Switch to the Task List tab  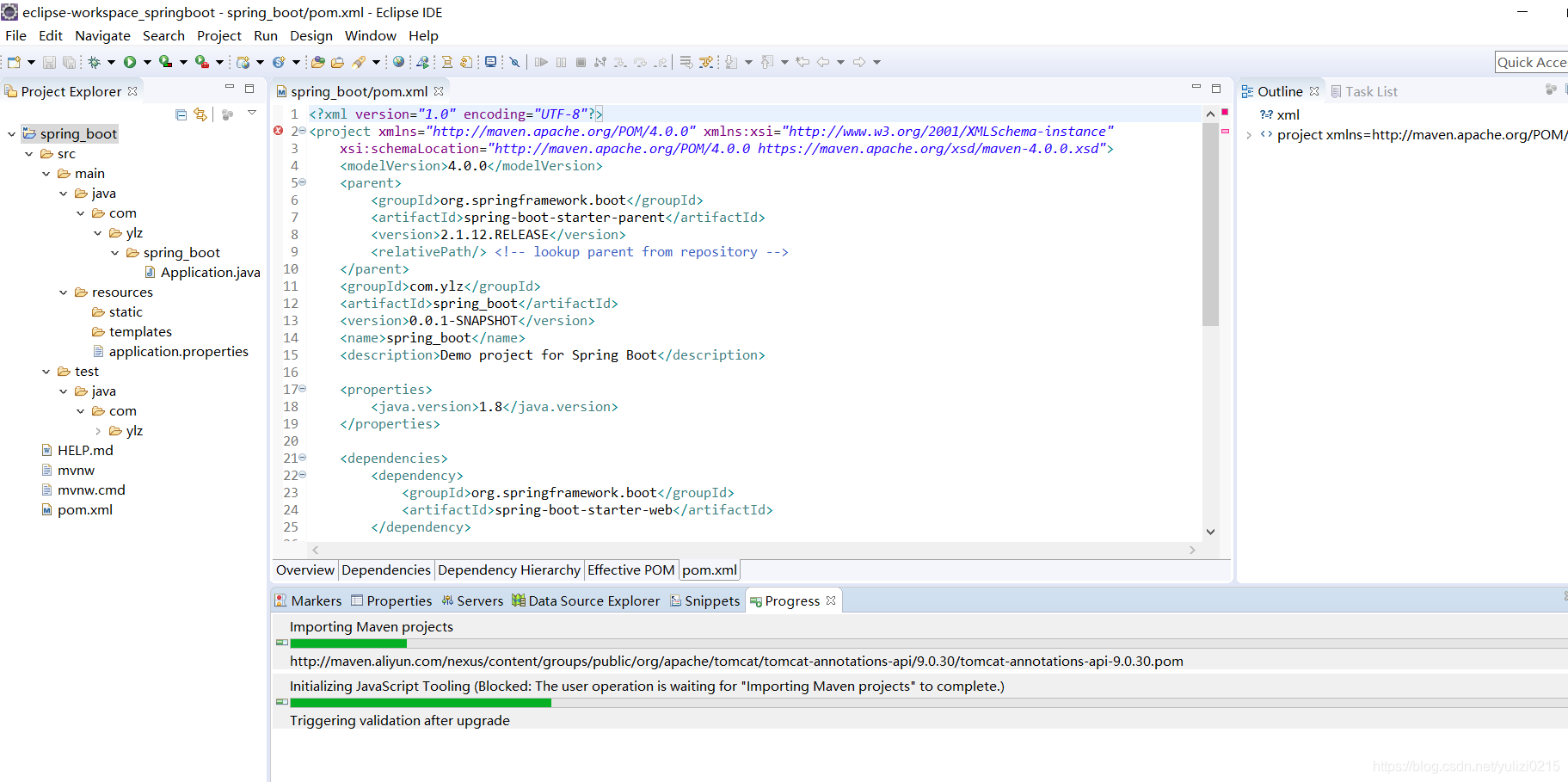point(1364,91)
